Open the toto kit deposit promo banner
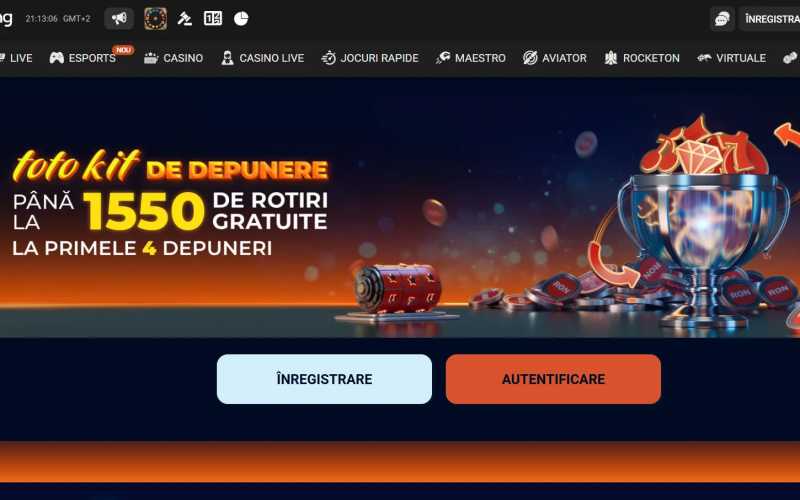The height and width of the screenshot is (500, 800). [x=400, y=208]
